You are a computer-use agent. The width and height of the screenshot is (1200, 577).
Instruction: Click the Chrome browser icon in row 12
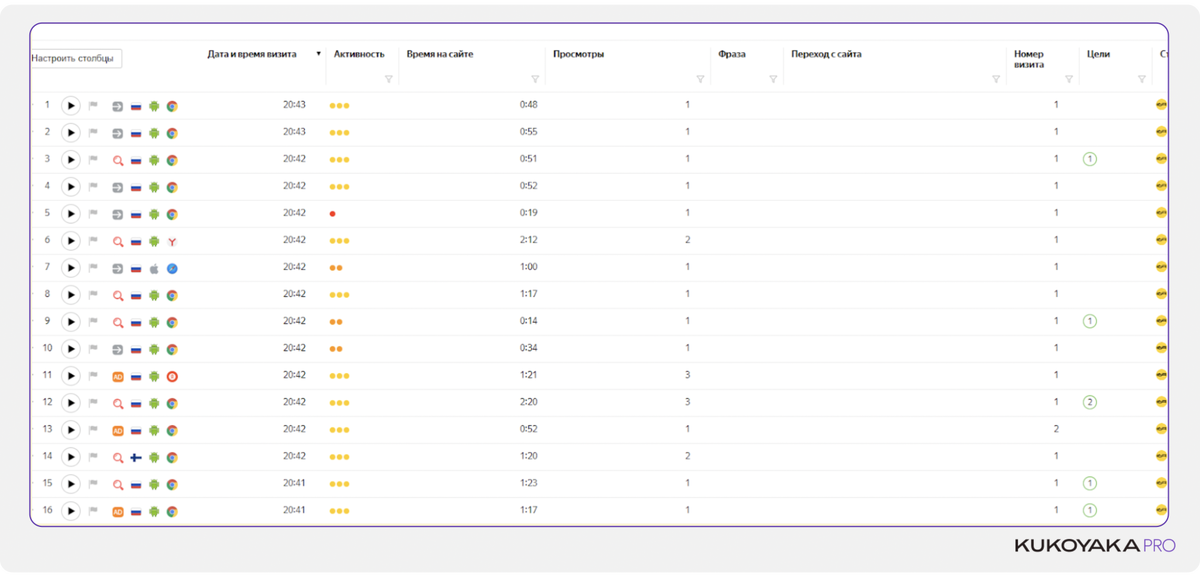coord(172,402)
